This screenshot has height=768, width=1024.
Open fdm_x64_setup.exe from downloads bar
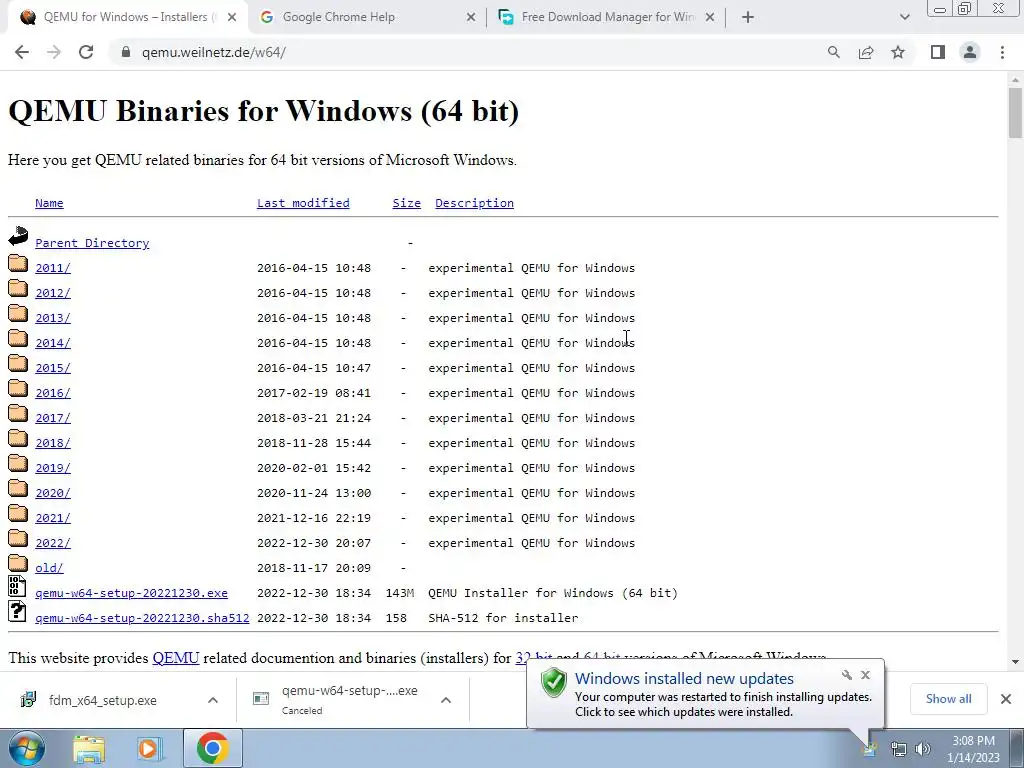click(x=103, y=700)
